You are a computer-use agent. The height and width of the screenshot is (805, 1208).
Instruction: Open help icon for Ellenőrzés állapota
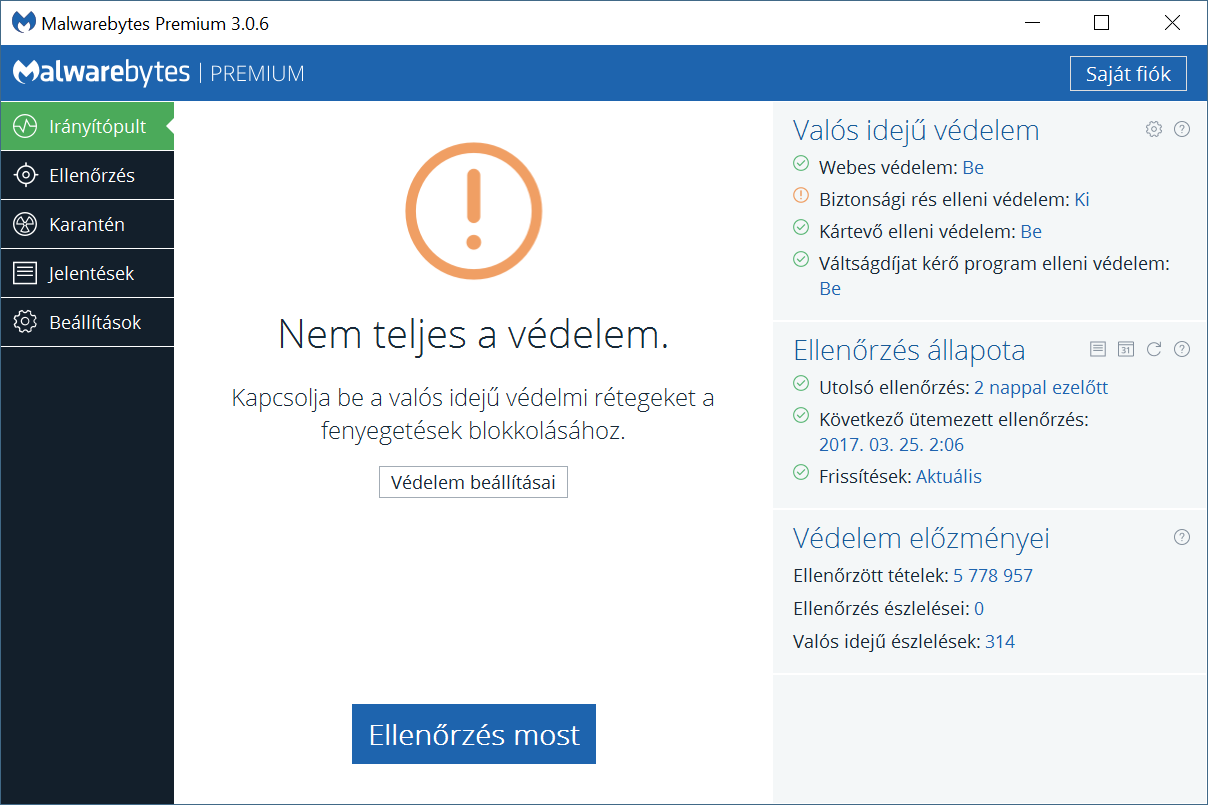pos(1182,349)
